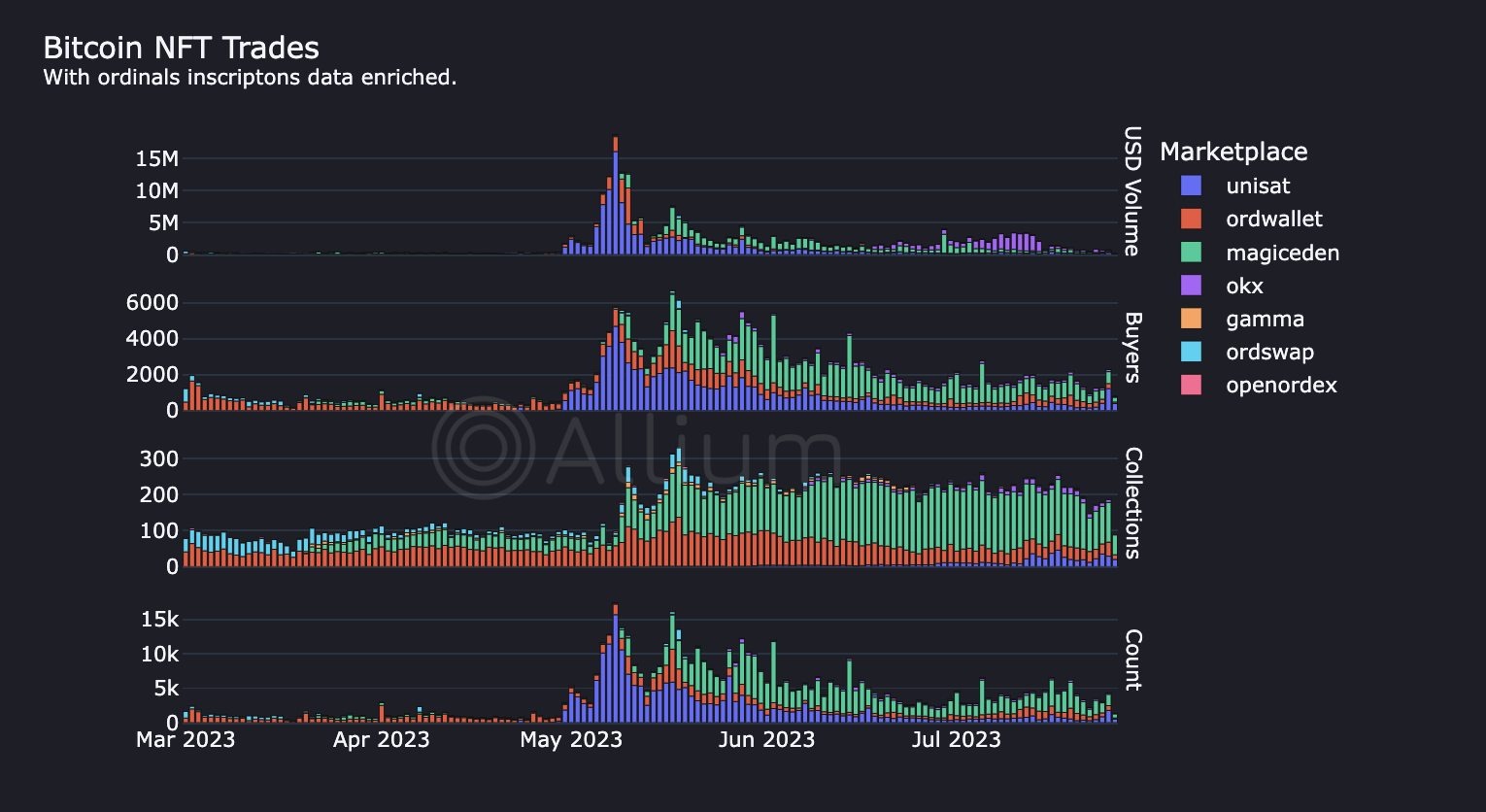The image size is (1486, 812).
Task: Click the ordinals inscriptions subtitle text
Action: click(x=250, y=78)
